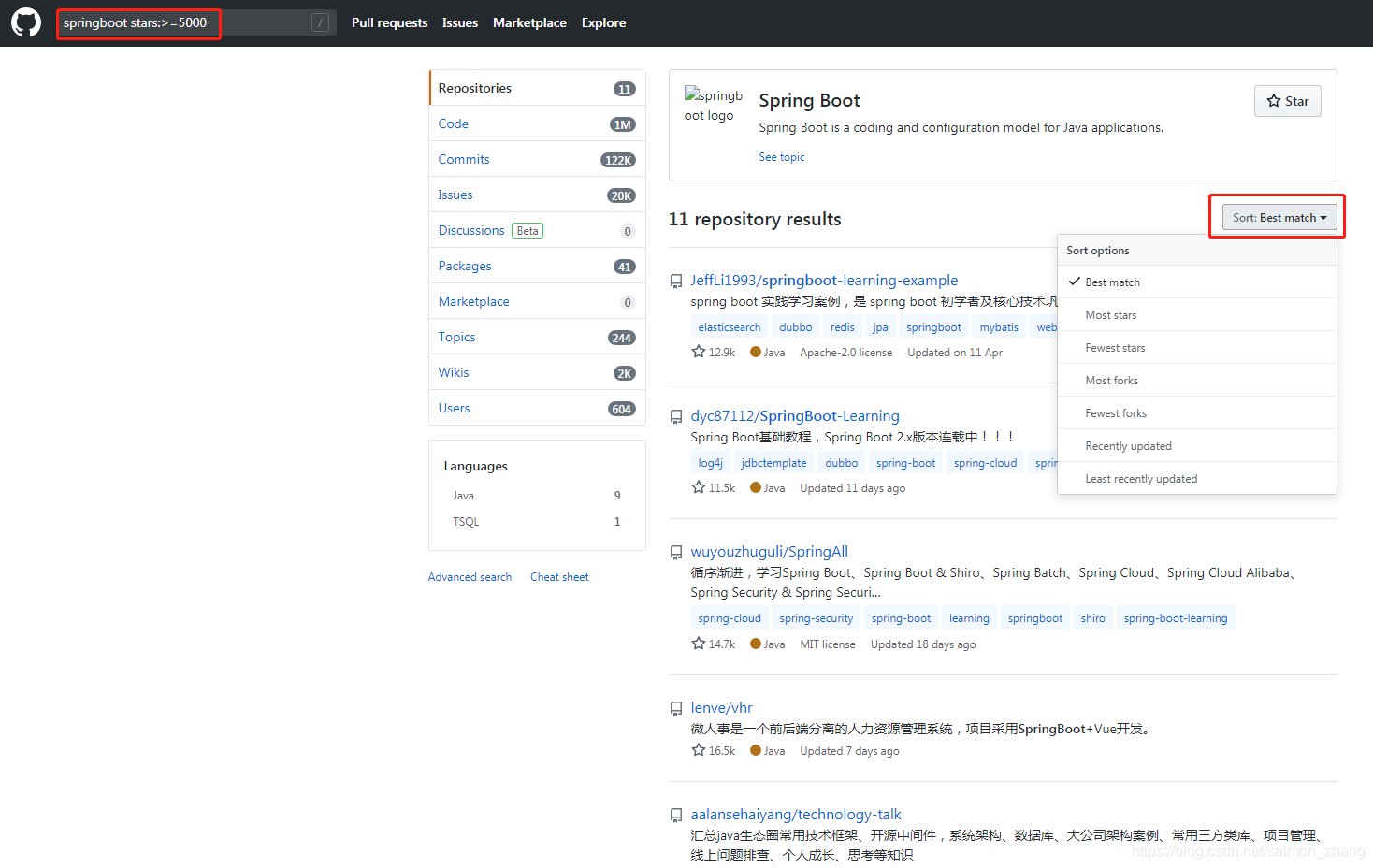This screenshot has width=1373, height=868.
Task: Open Pull requests in top navigation
Action: pos(389,22)
